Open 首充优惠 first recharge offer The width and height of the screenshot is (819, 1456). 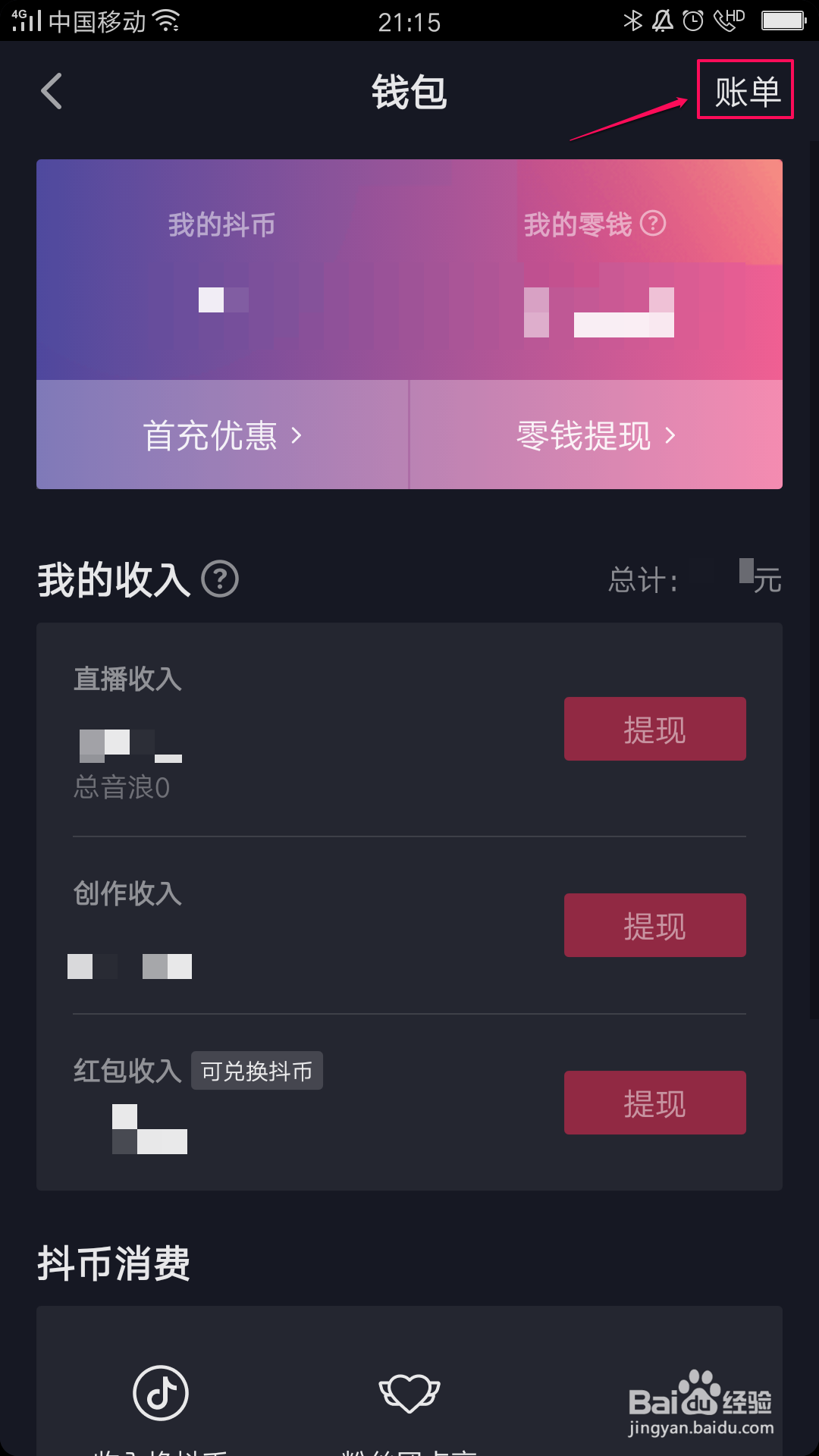coord(223,435)
